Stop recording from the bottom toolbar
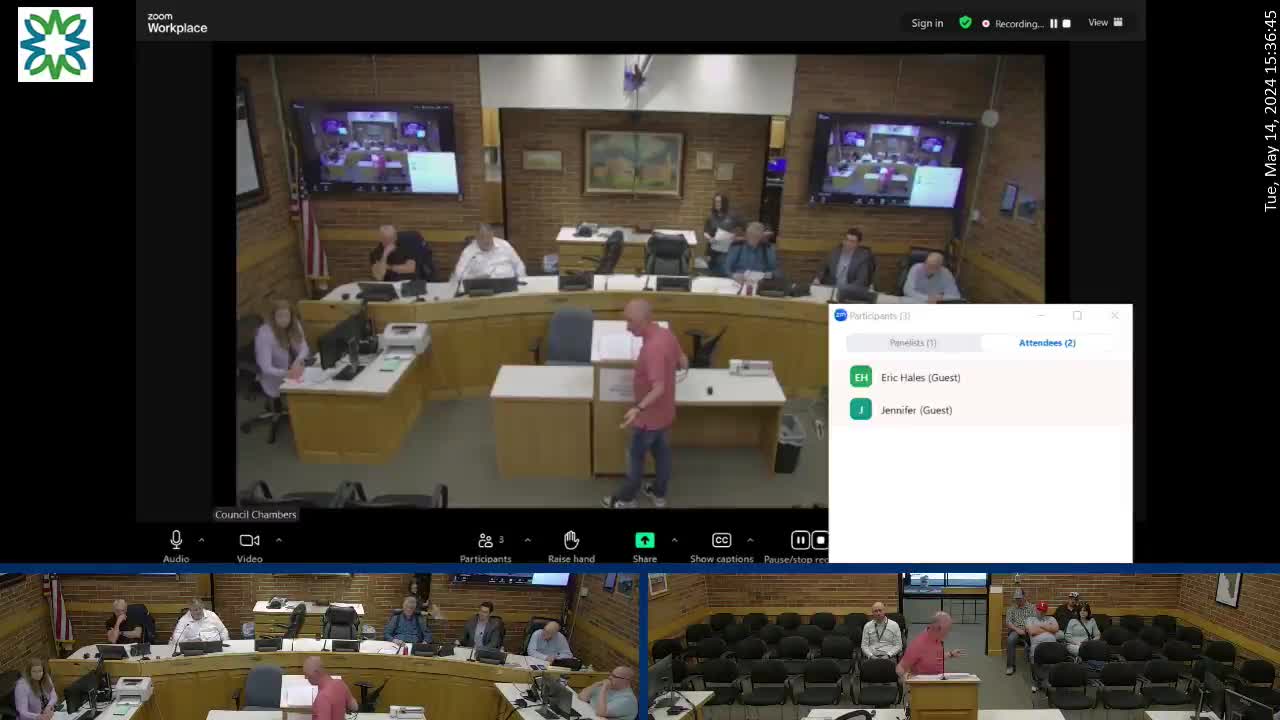Image resolution: width=1280 pixels, height=720 pixels. [x=820, y=540]
